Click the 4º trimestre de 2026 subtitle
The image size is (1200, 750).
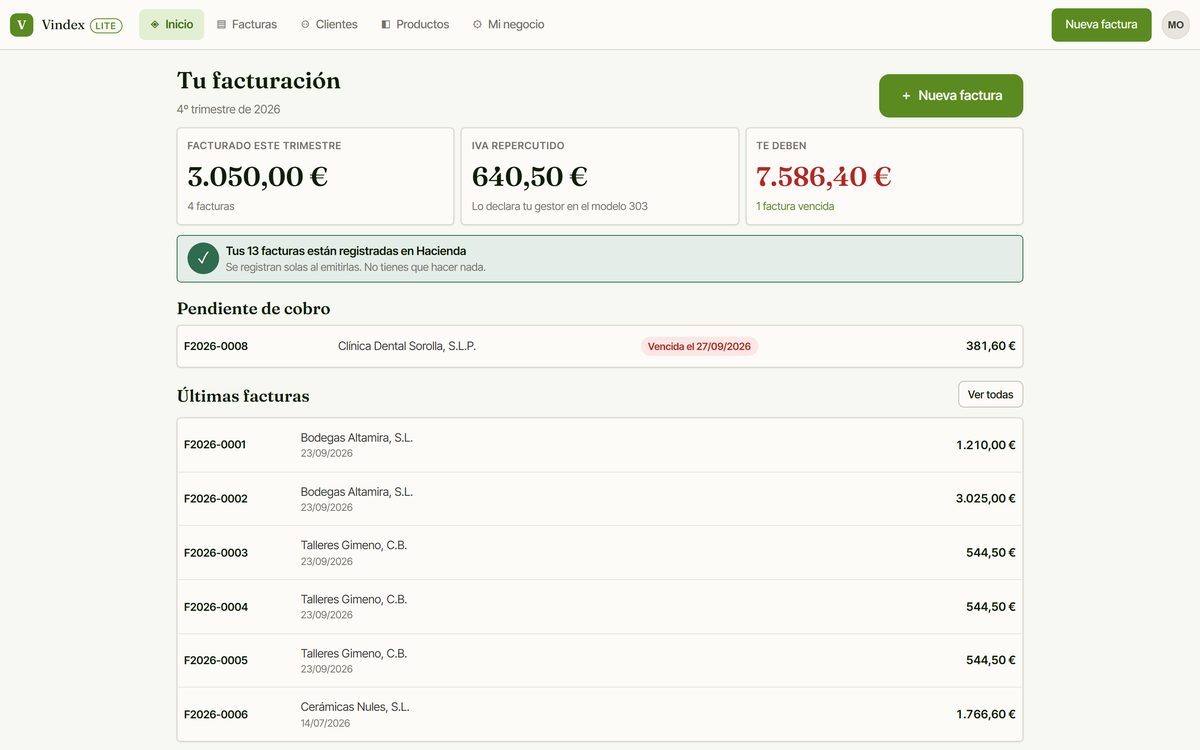coord(229,109)
